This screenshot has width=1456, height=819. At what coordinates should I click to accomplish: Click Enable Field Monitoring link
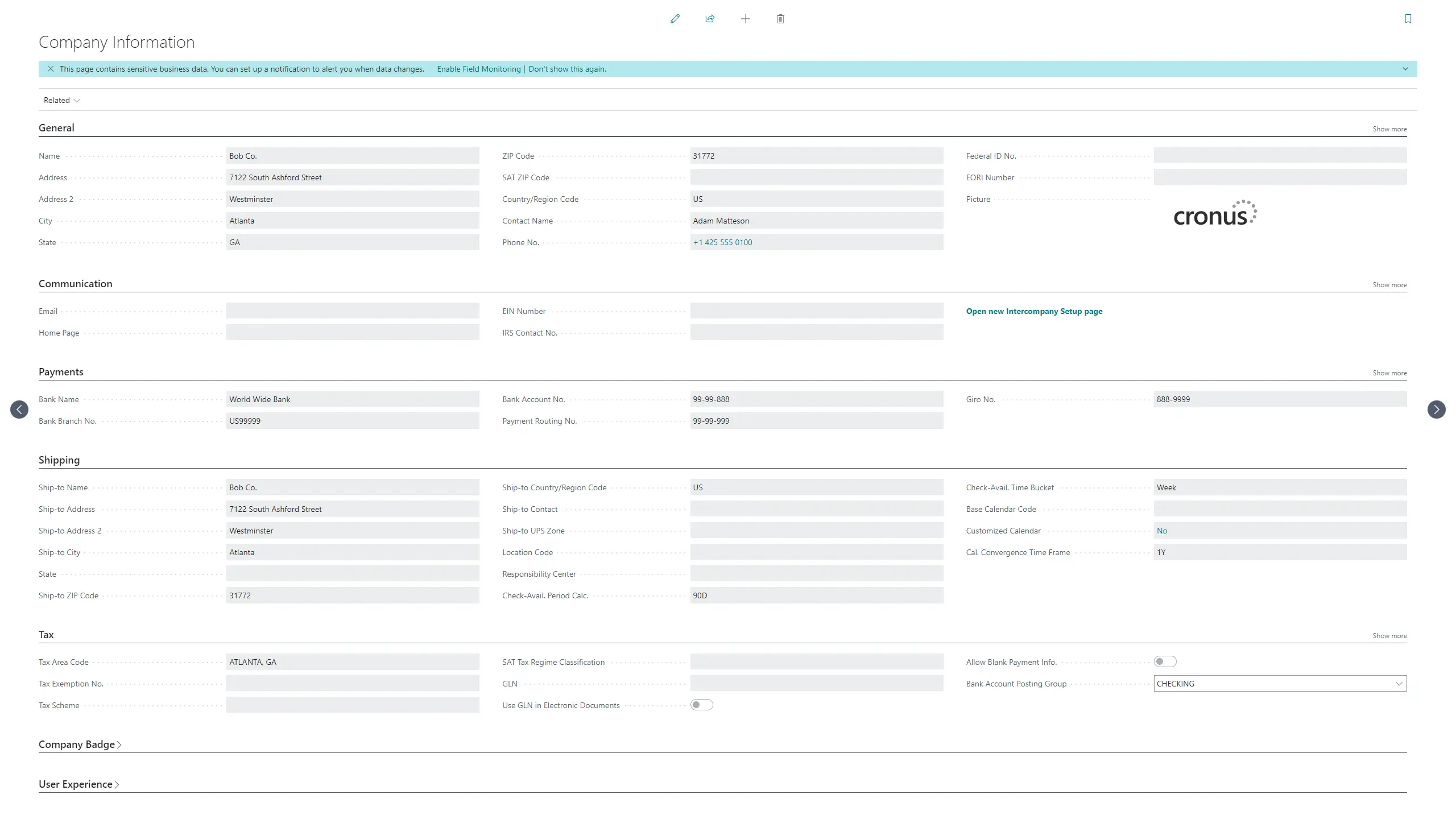(x=478, y=69)
